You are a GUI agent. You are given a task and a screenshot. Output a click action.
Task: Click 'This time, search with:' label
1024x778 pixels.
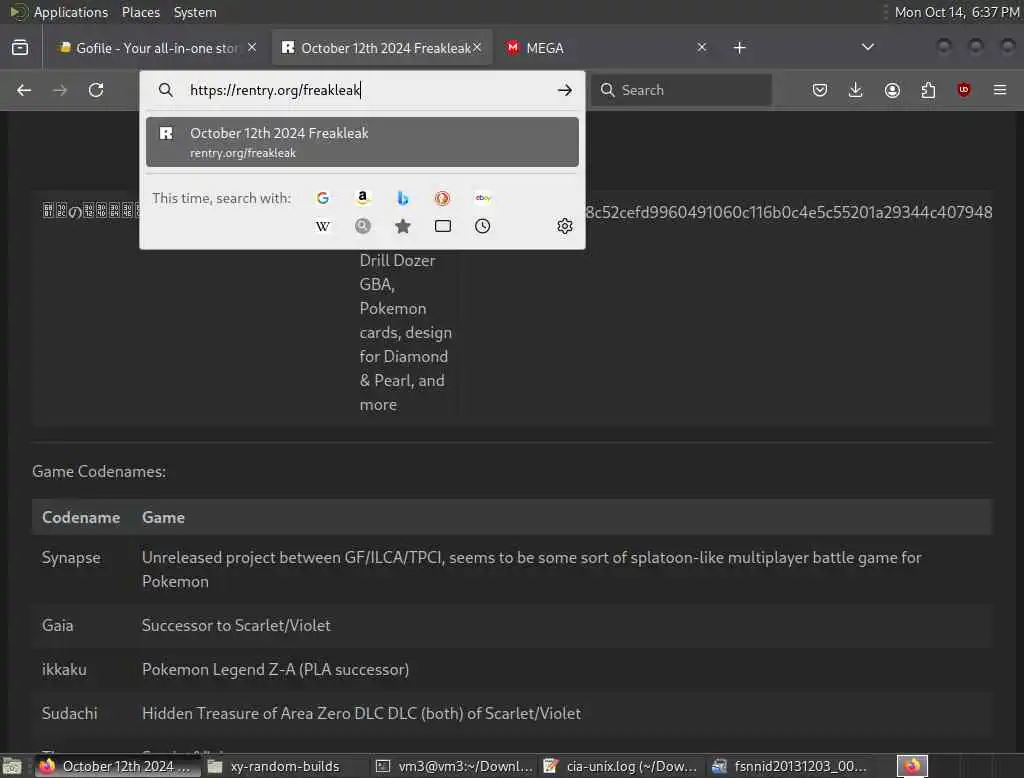click(221, 198)
